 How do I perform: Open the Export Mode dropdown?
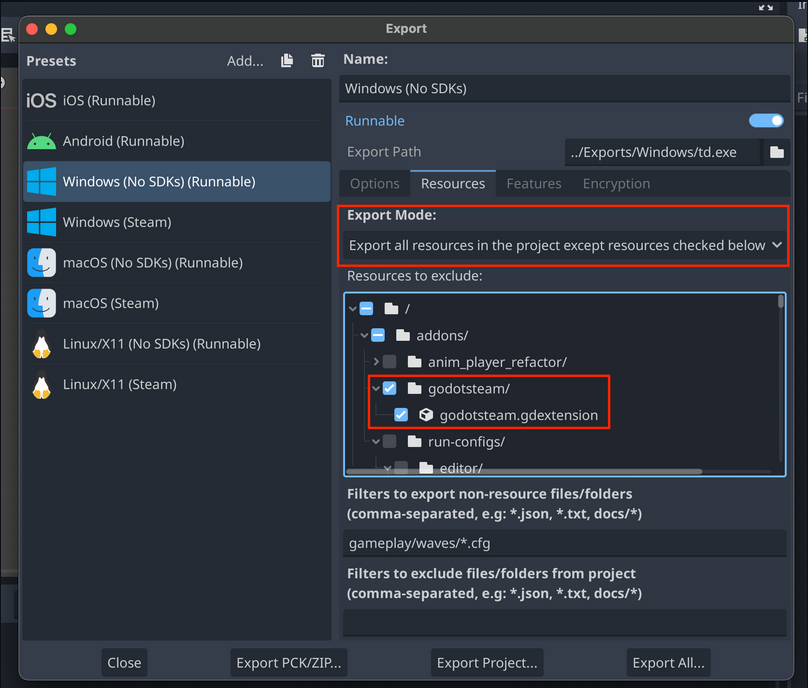click(x=565, y=246)
